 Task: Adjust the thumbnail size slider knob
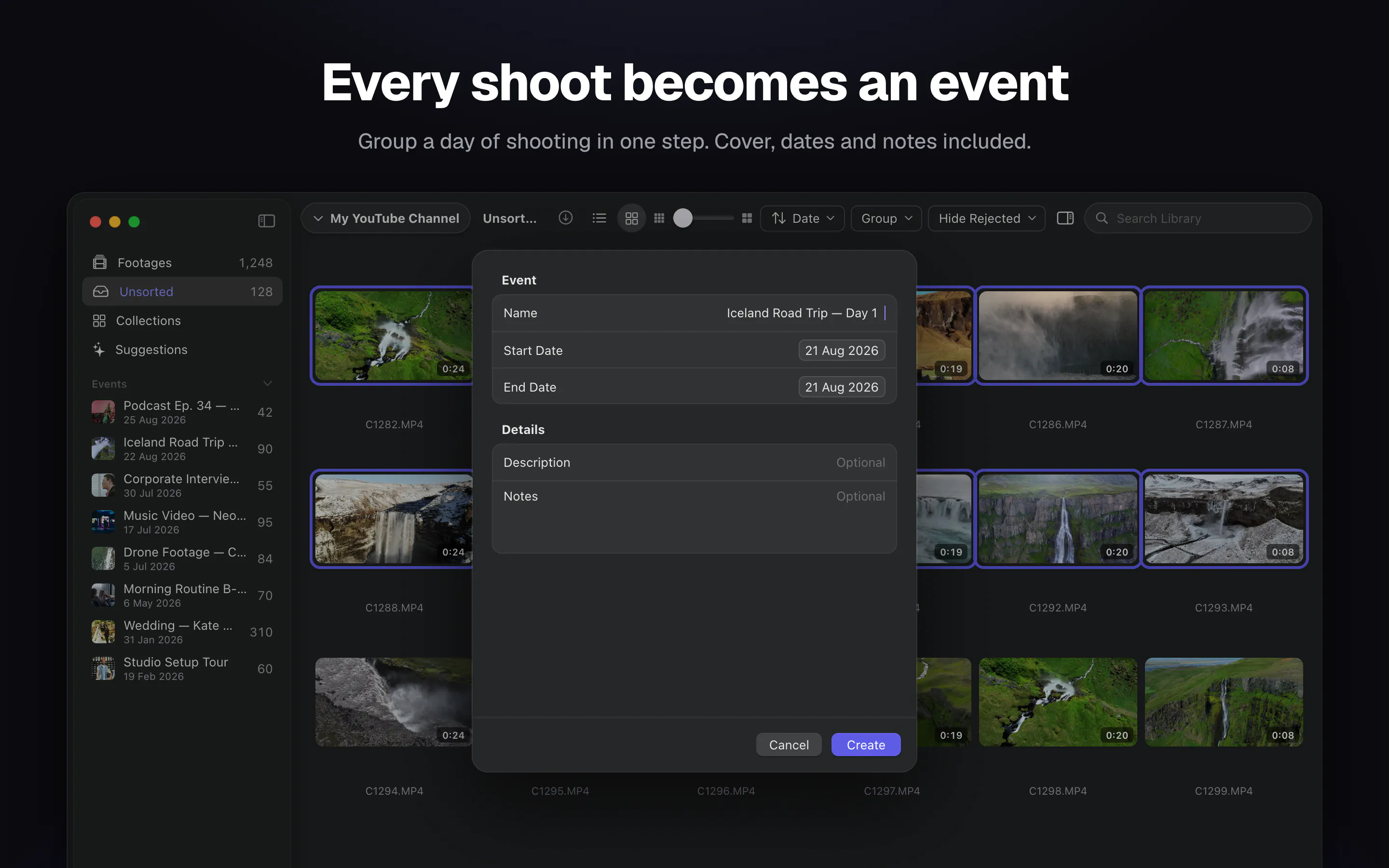pyautogui.click(x=682, y=218)
